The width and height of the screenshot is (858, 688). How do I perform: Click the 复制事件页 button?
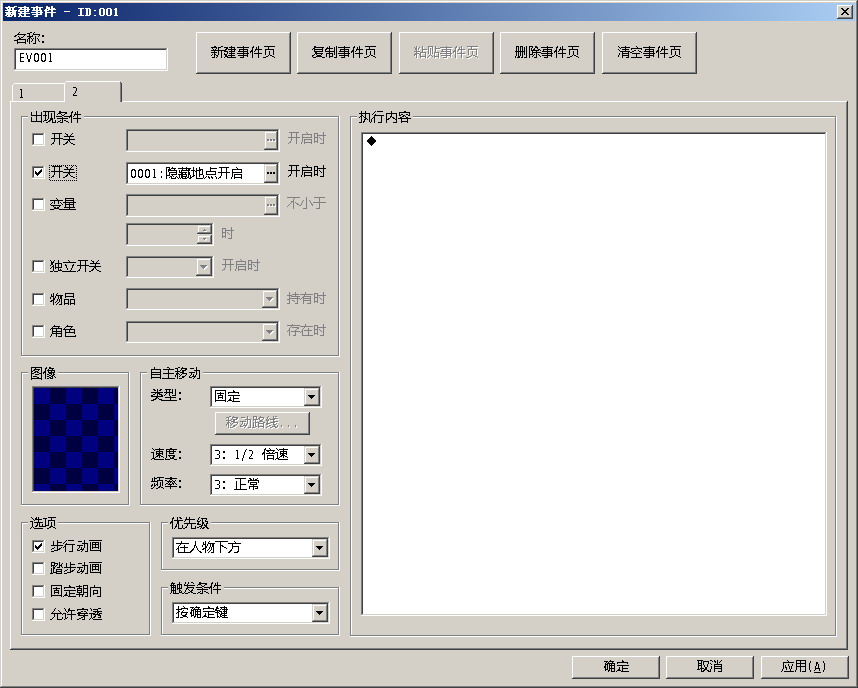[x=344, y=53]
